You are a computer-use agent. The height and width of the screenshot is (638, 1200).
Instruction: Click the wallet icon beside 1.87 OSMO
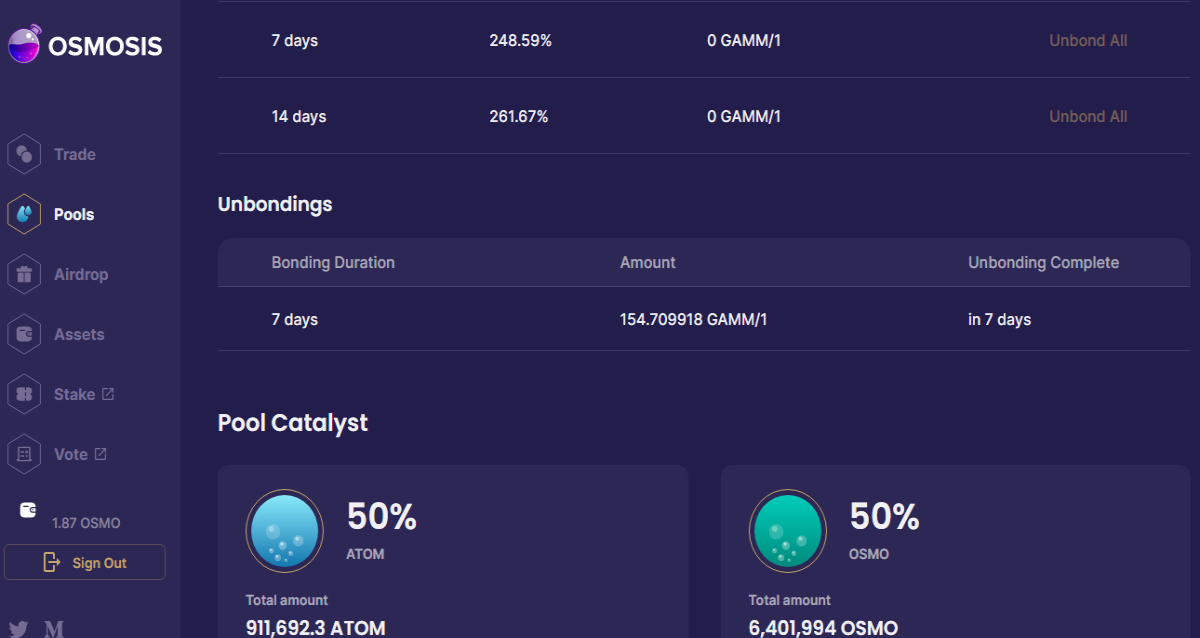point(28,510)
